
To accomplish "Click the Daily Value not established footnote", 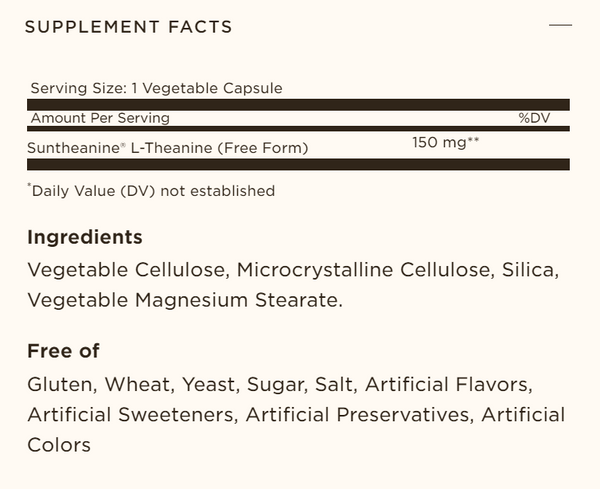I will pos(151,190).
